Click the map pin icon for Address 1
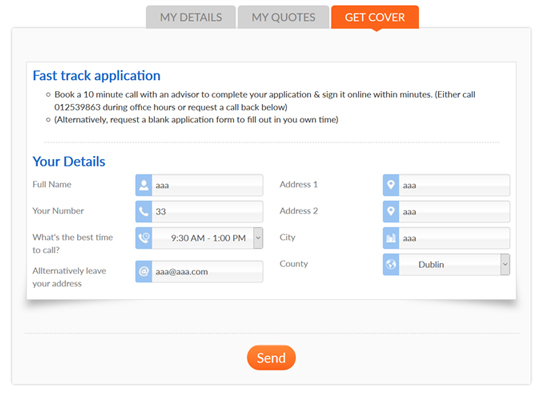The height and width of the screenshot is (398, 542). [391, 185]
